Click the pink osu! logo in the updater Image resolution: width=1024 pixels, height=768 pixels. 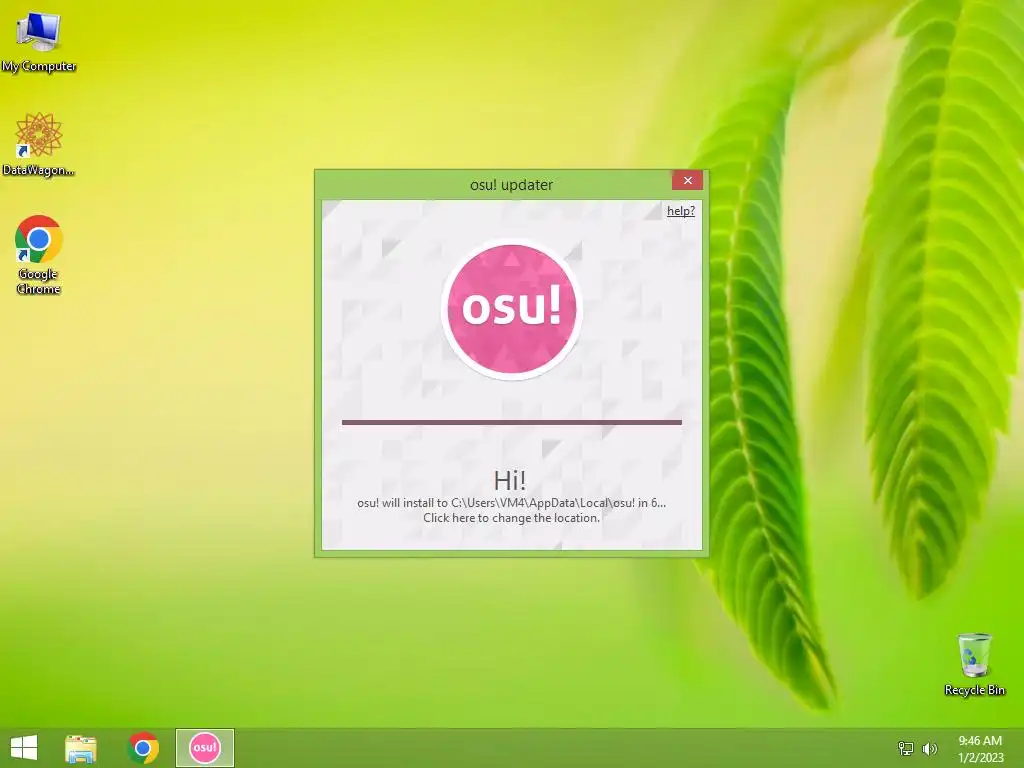[x=511, y=309]
